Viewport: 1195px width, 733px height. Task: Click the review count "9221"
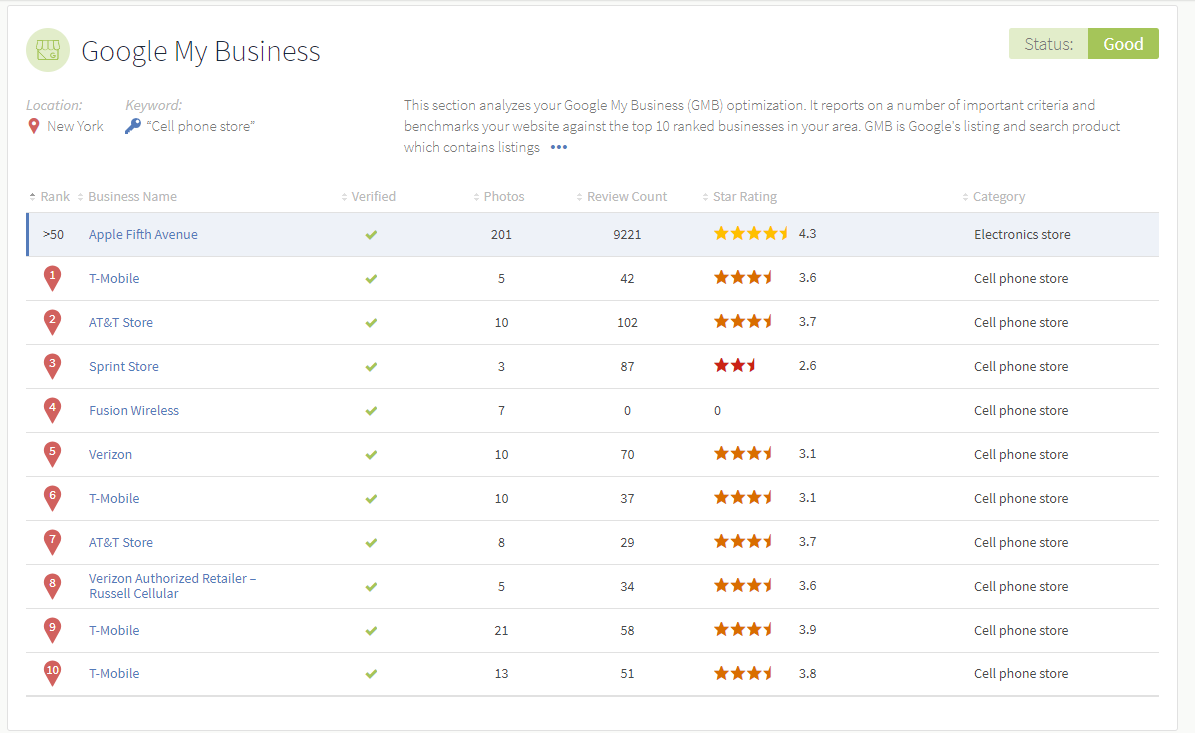tap(627, 235)
